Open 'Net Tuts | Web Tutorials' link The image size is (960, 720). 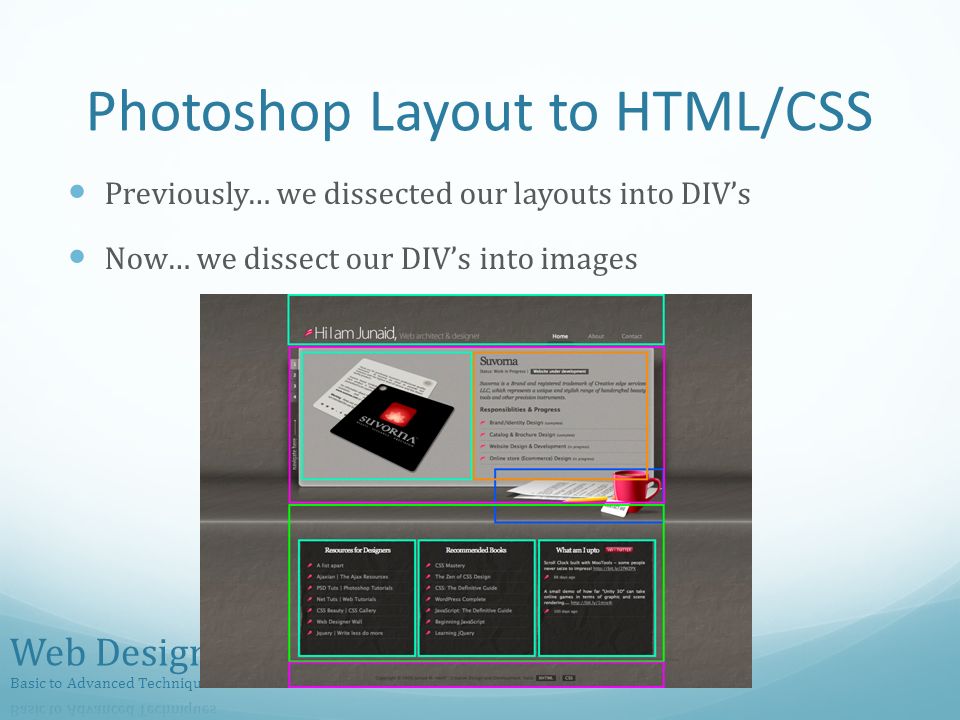tap(346, 599)
